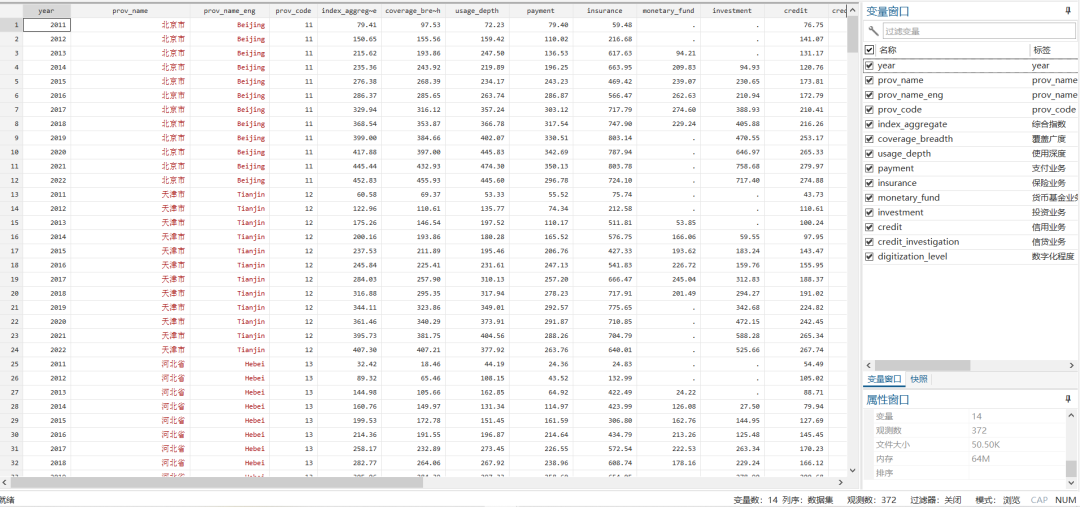Select the payment column header in the grid

click(541, 11)
